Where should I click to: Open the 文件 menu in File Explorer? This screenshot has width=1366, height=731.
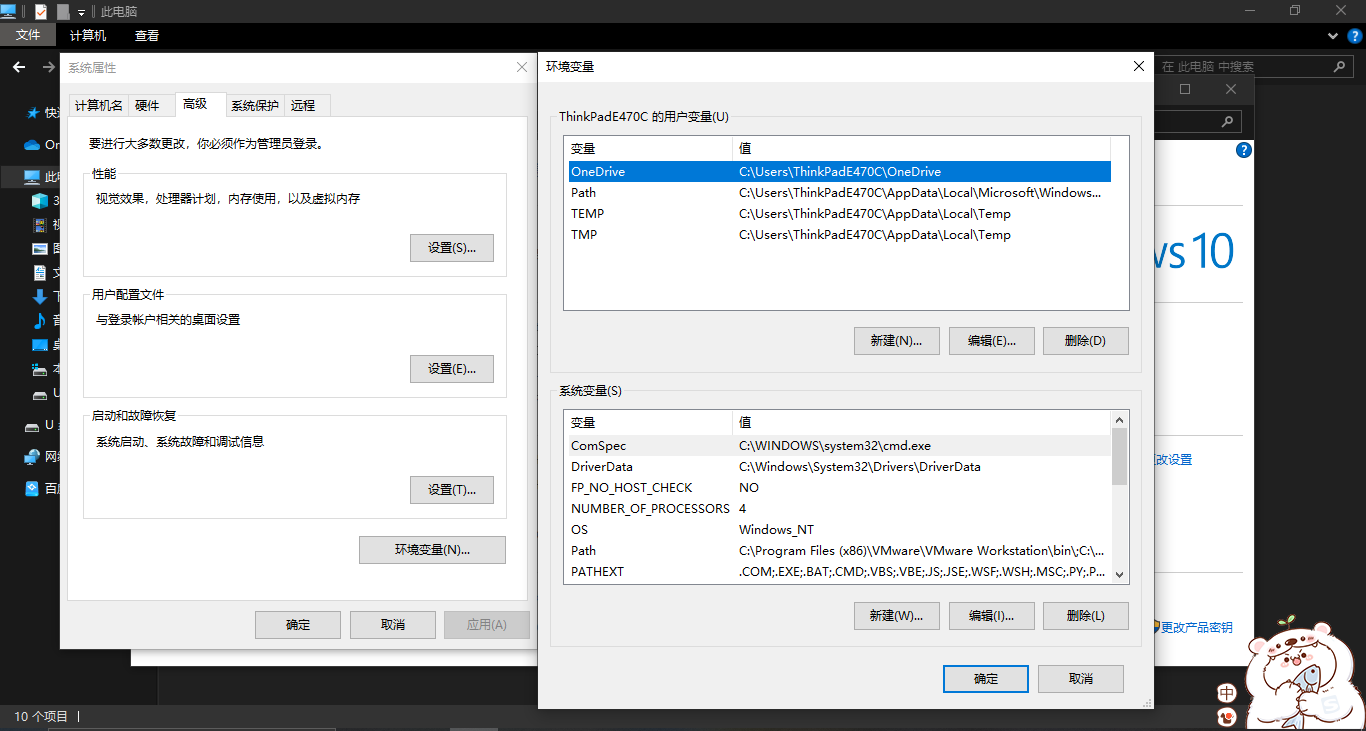click(x=28, y=35)
